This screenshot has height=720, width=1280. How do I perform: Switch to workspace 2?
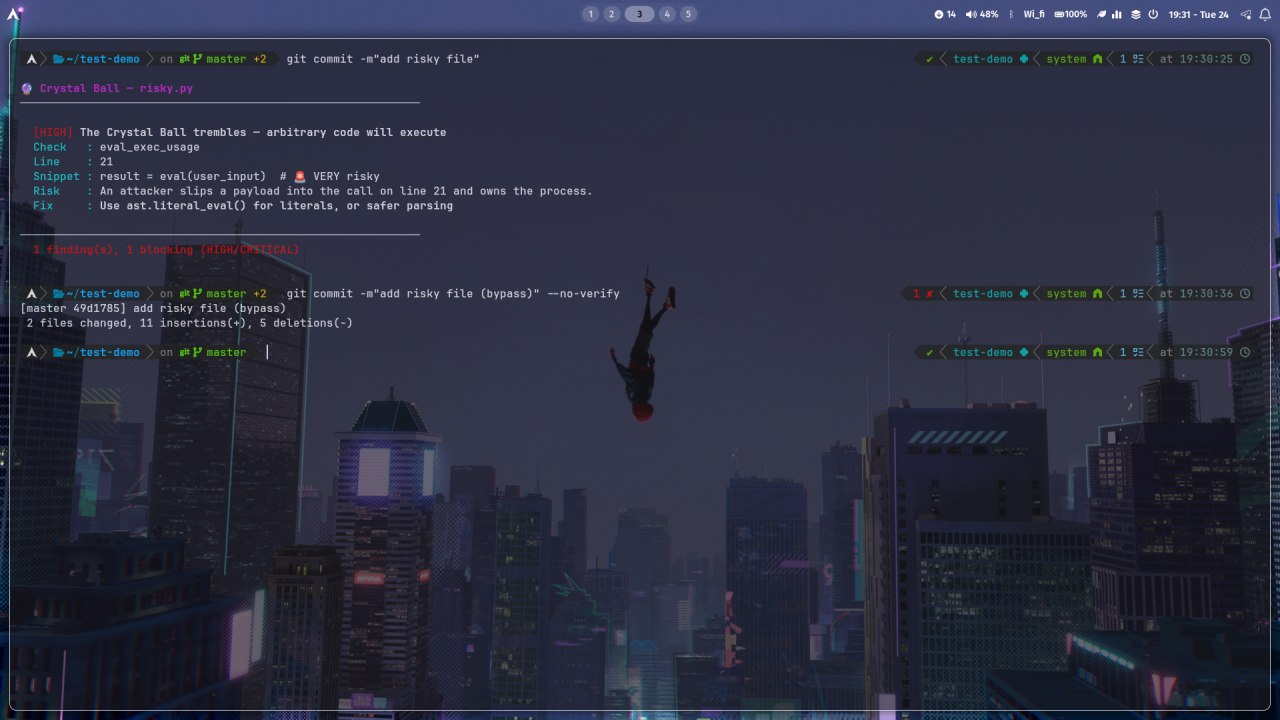point(612,14)
